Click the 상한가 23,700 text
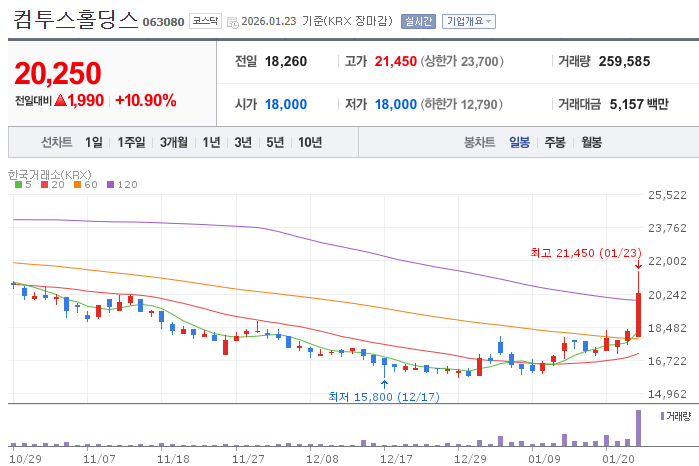The height and width of the screenshot is (466, 699). [x=462, y=61]
